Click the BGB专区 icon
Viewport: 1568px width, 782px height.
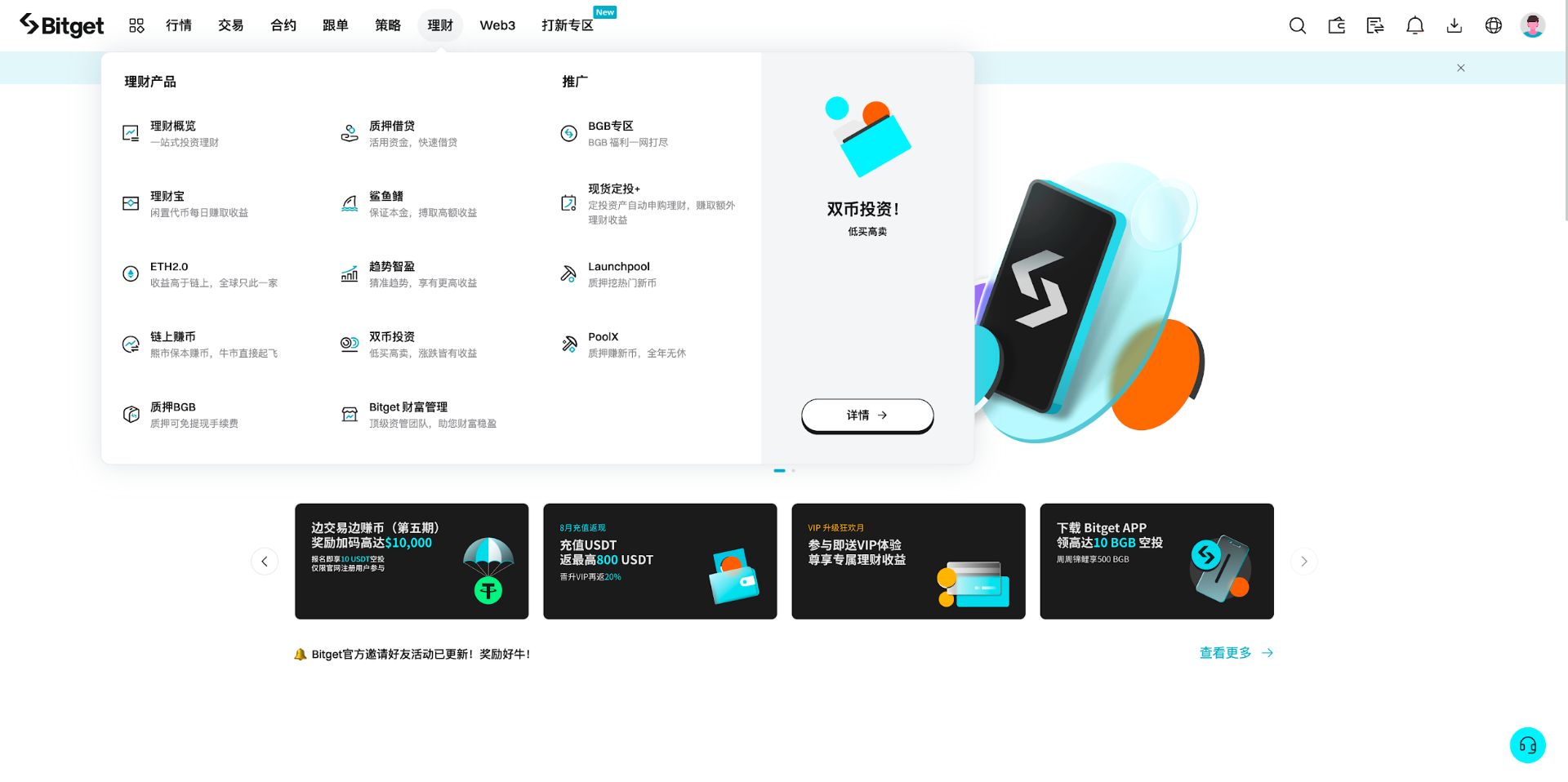[x=568, y=133]
